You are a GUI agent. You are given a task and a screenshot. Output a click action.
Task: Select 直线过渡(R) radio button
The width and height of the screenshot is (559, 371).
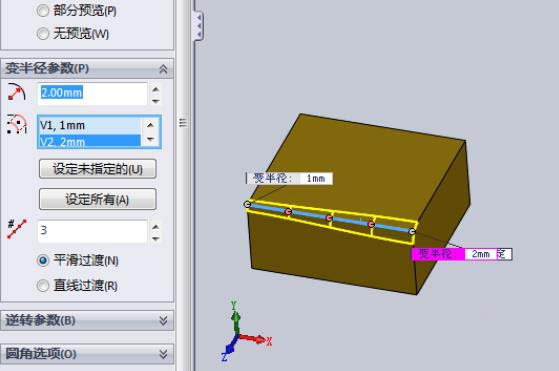point(43,285)
